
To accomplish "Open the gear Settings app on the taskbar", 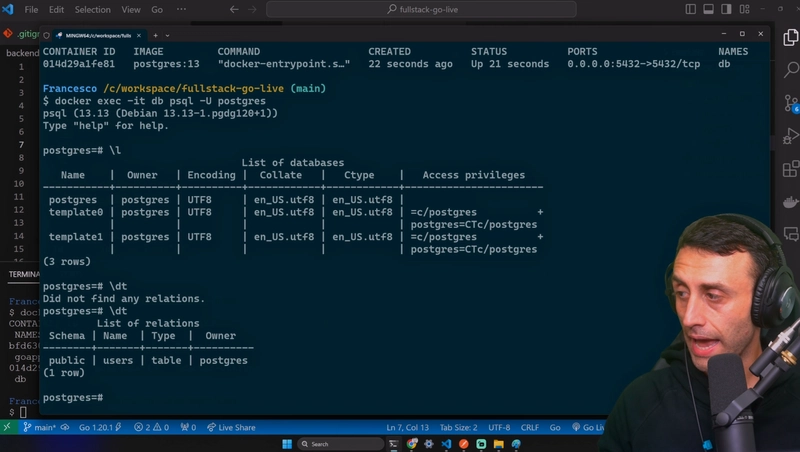I will click(429, 444).
